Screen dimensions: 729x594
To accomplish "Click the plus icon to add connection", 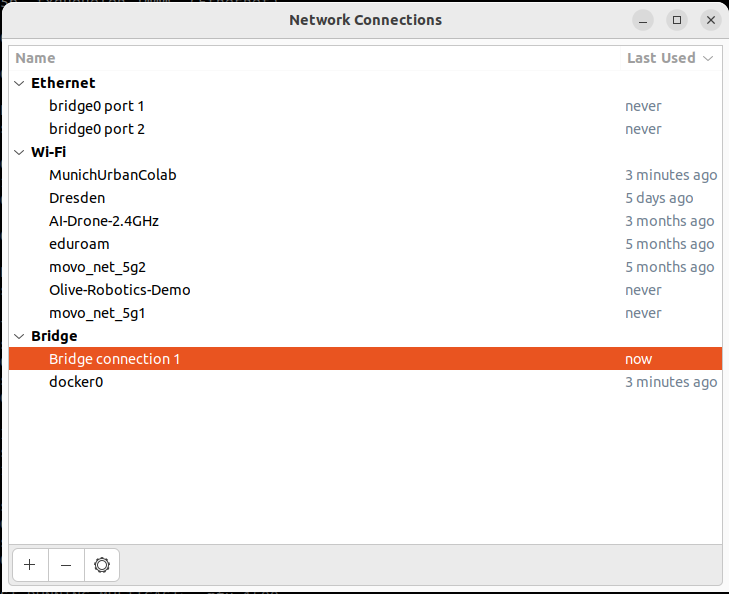I will click(x=29, y=565).
